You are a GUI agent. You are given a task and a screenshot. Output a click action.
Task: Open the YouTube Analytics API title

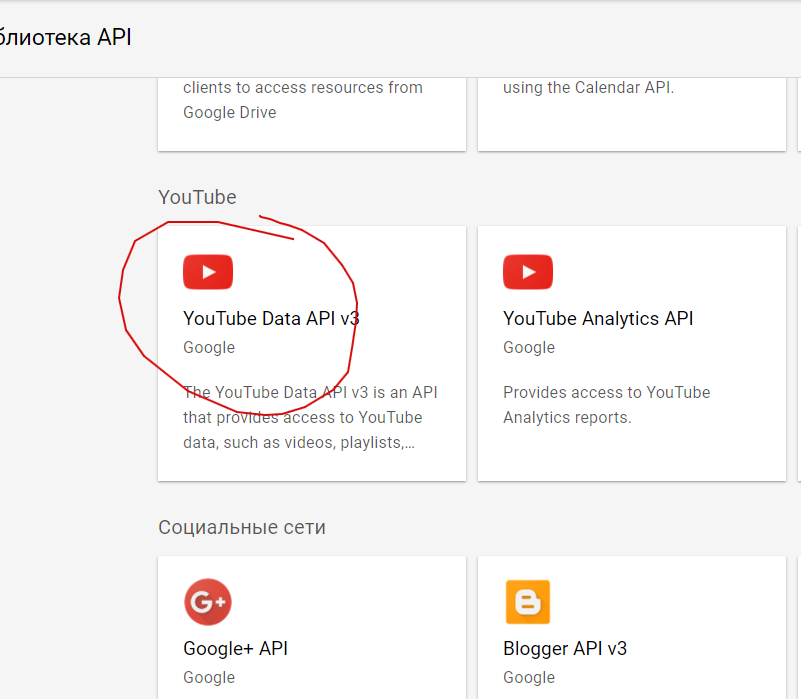pos(598,319)
